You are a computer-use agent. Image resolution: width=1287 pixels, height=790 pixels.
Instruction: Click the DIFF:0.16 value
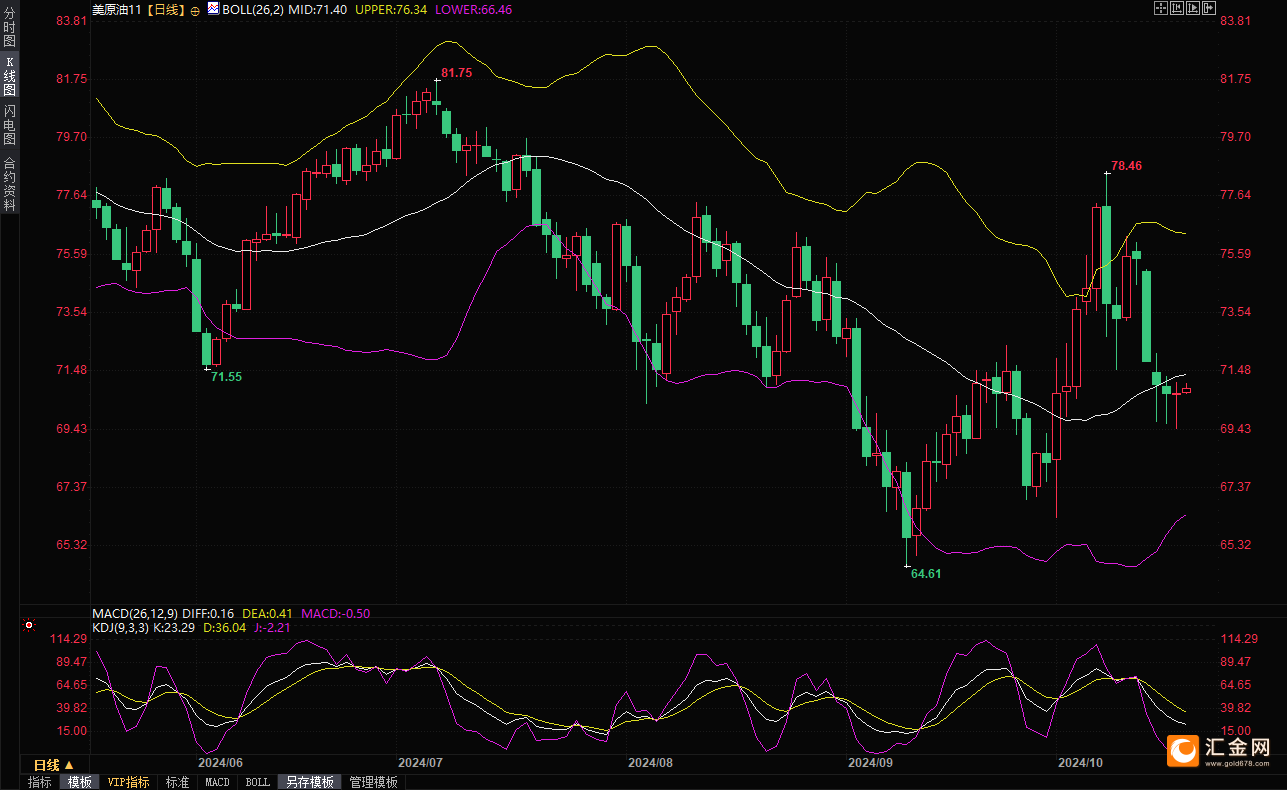208,613
